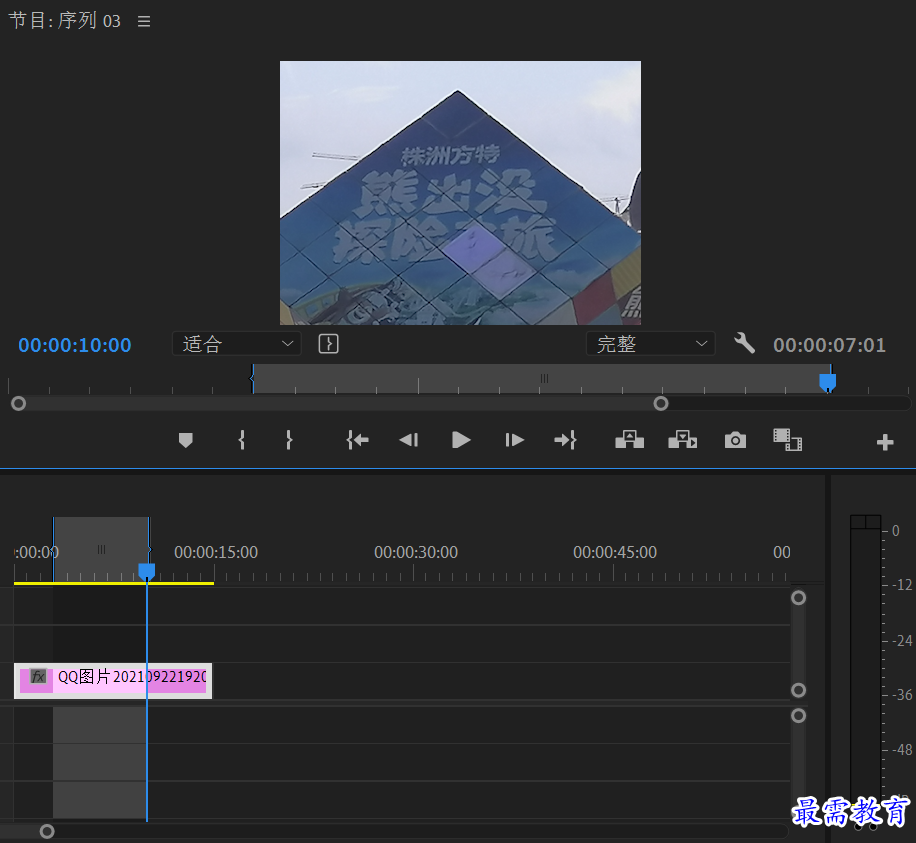
Task: Open the Button Editor plus icon
Action: (x=885, y=442)
